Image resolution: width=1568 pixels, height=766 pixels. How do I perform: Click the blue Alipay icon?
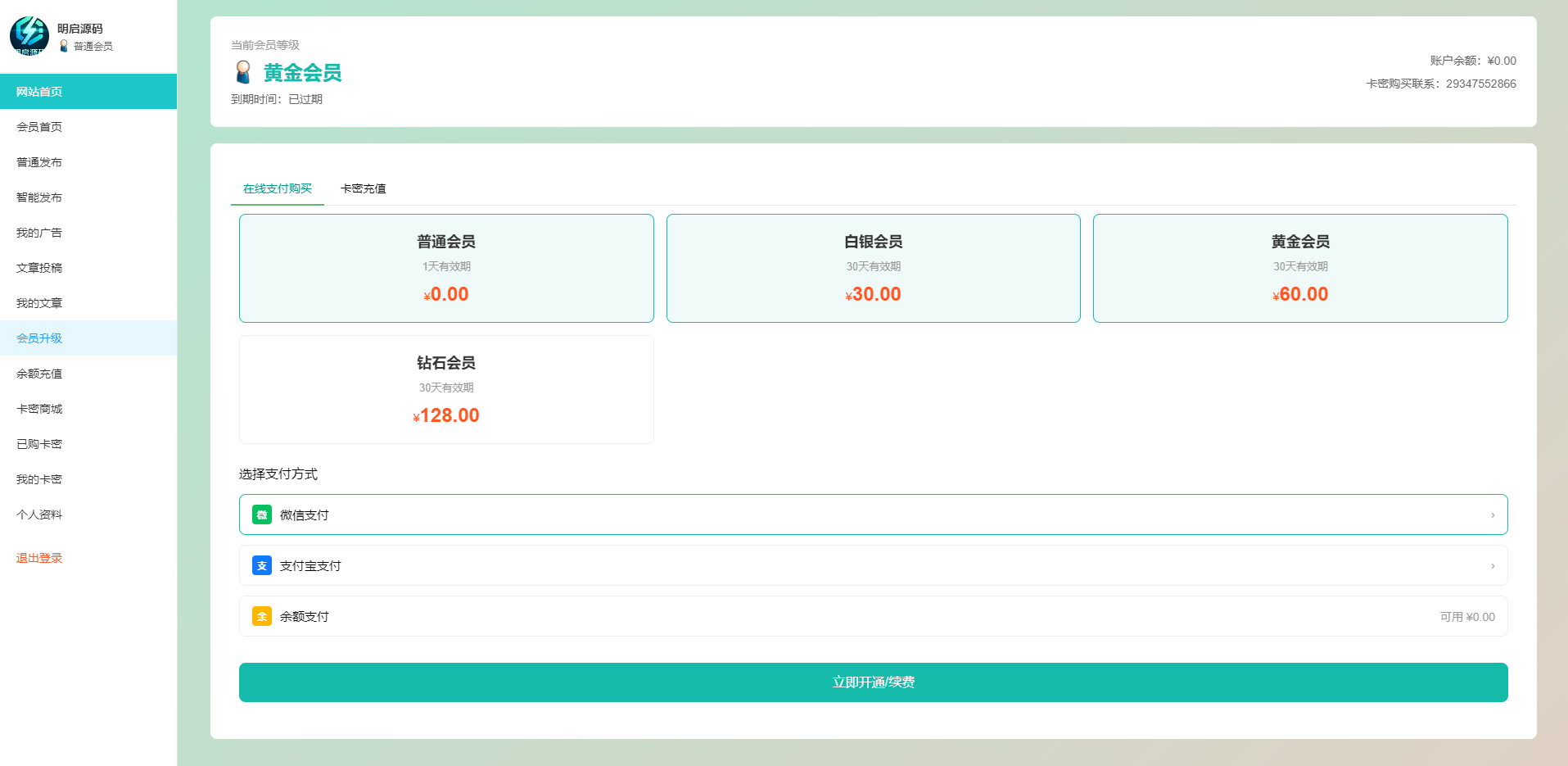[x=262, y=565]
